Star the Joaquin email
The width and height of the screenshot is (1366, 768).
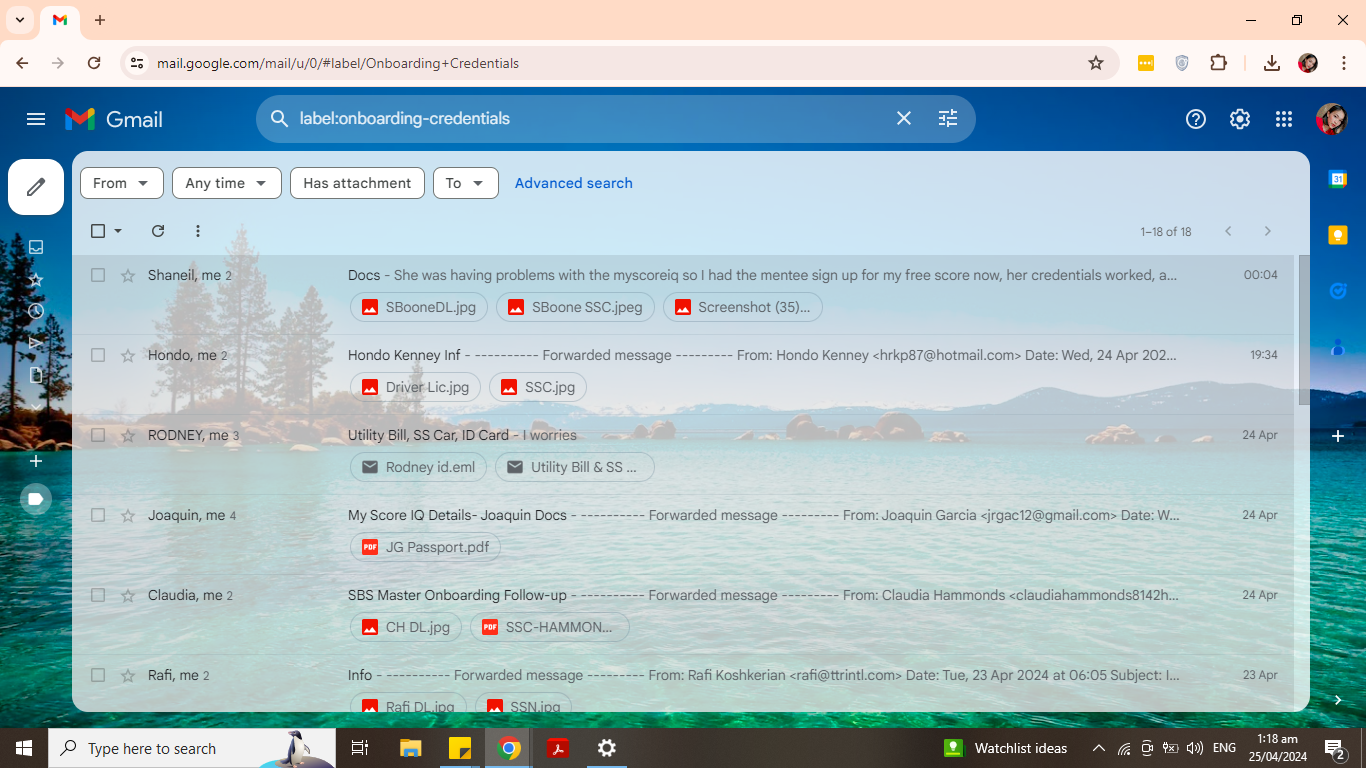coord(128,515)
